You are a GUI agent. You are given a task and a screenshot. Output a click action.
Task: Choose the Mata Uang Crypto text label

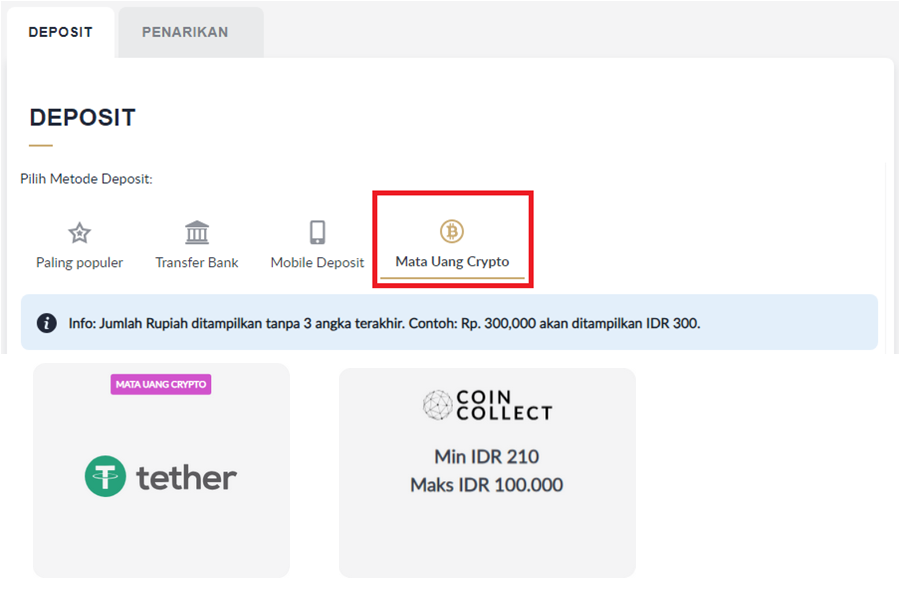(x=452, y=261)
